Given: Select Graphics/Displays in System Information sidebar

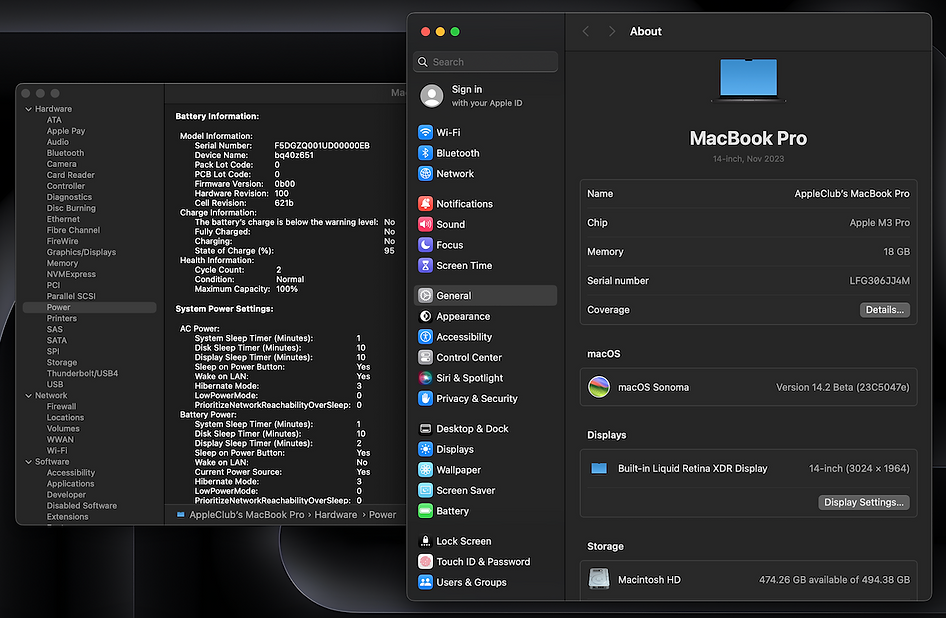Looking at the screenshot, I should 81,252.
